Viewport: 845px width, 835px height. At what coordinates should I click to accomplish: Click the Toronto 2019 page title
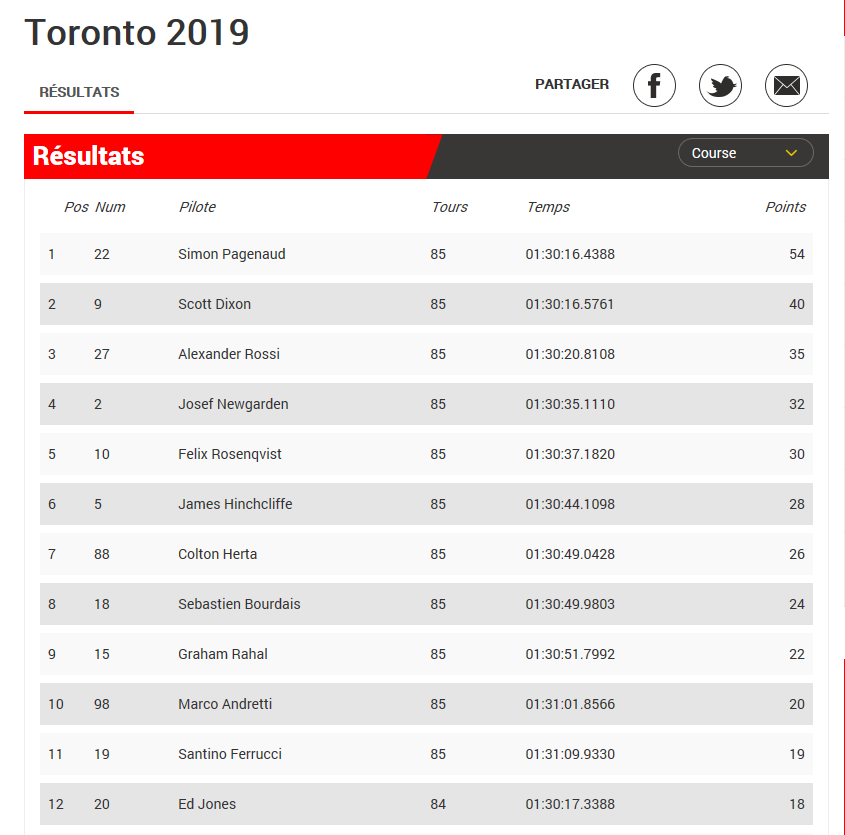[137, 32]
